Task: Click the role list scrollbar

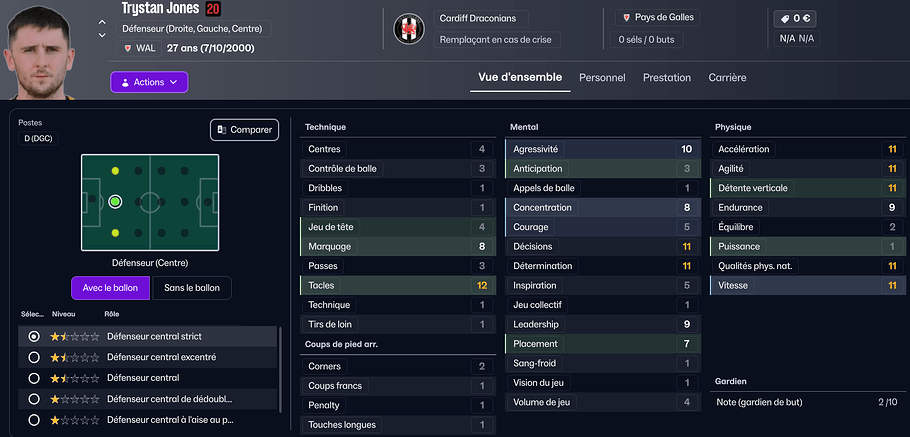Action: [280, 370]
